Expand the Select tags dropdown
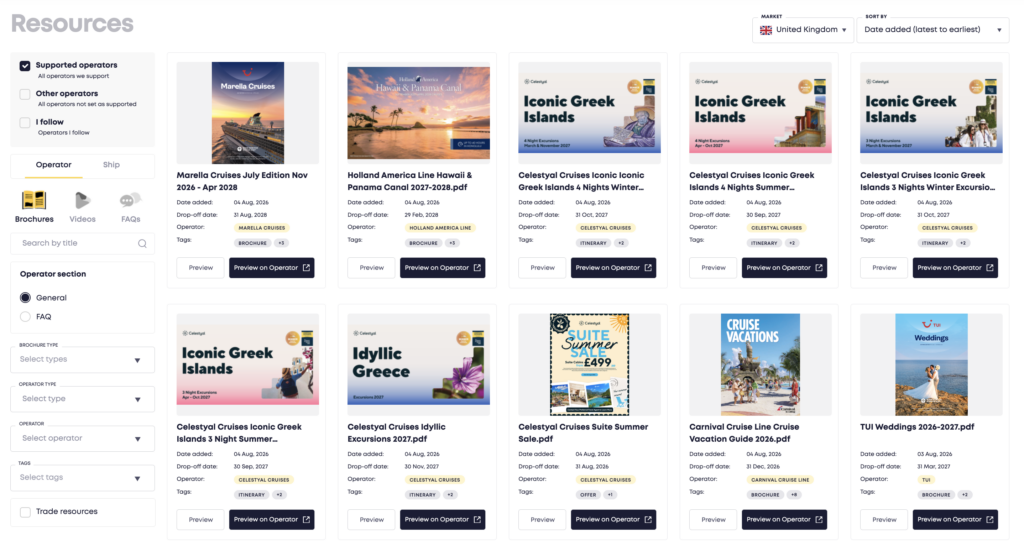The image size is (1024, 551). click(82, 478)
